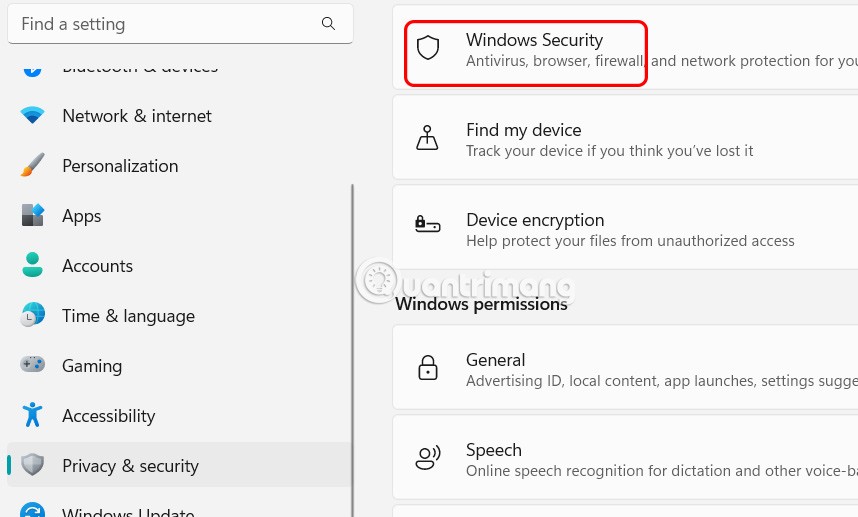Click the Find my device icon
858x517 pixels.
tap(428, 138)
